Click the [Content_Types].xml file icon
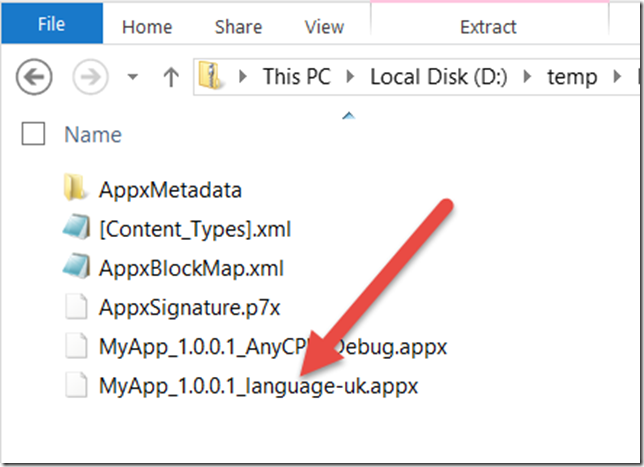The height and width of the screenshot is (467, 644). [76, 227]
